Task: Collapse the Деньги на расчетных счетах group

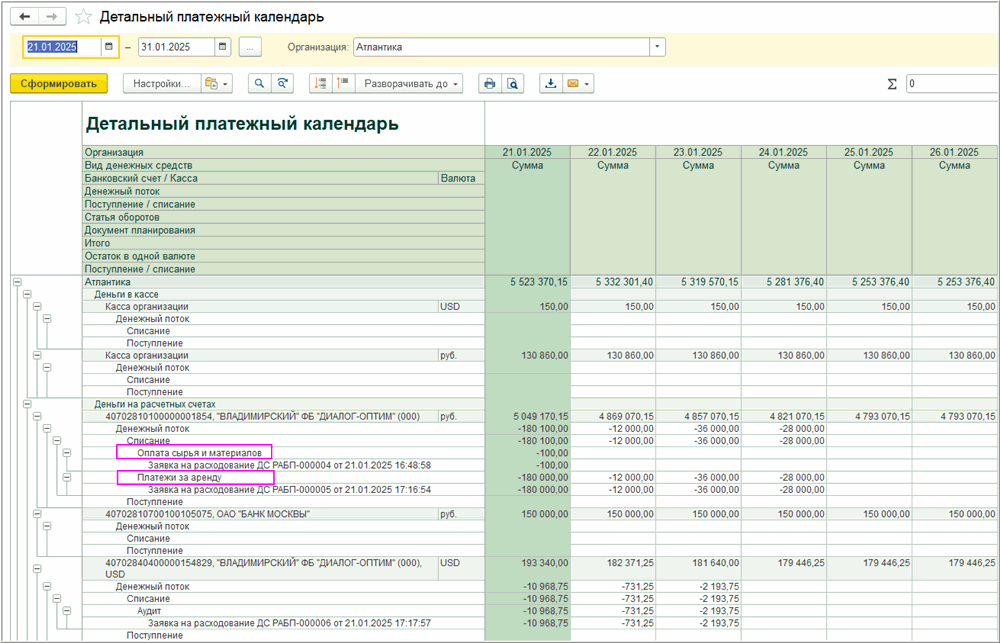Action: [27, 404]
